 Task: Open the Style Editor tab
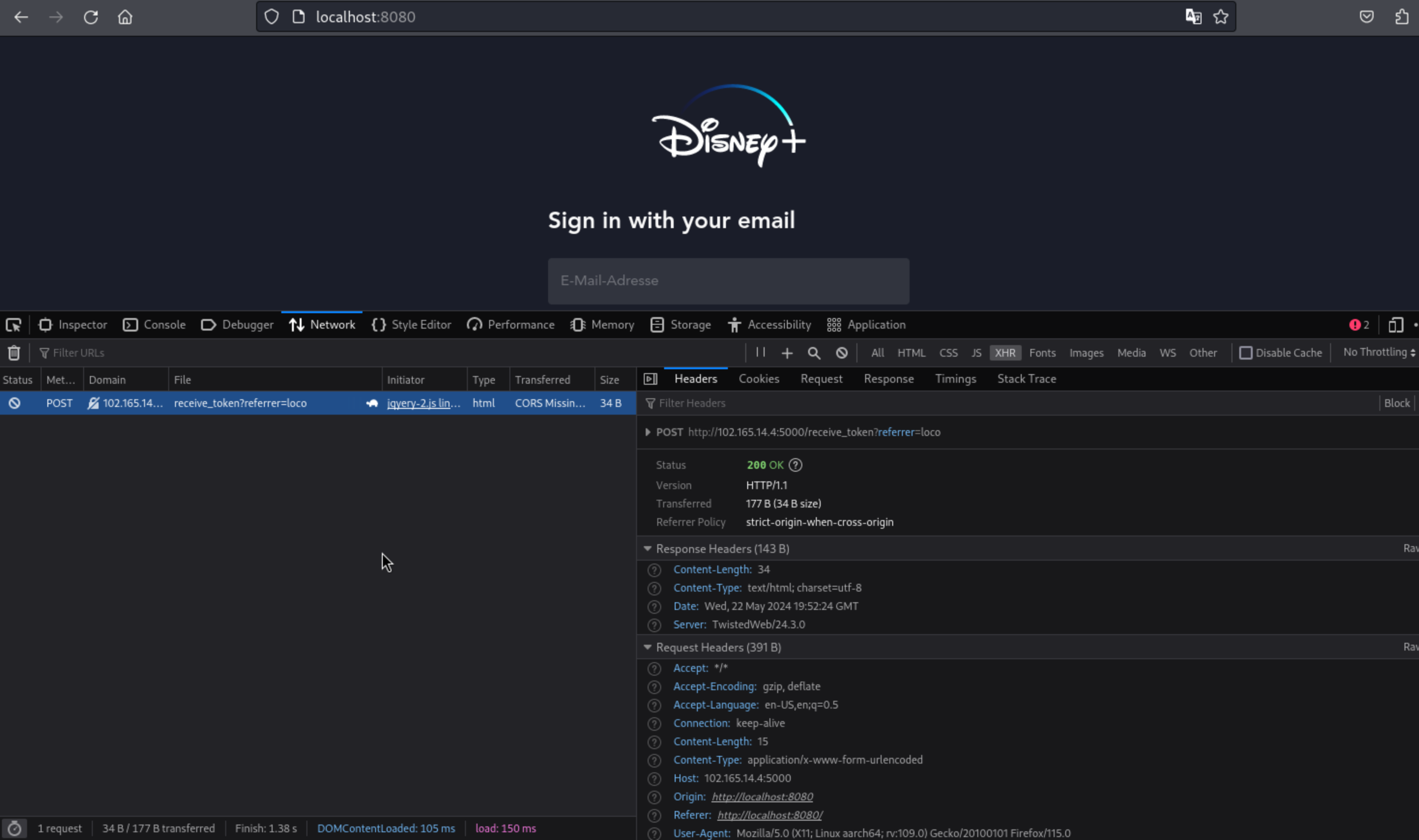(411, 325)
